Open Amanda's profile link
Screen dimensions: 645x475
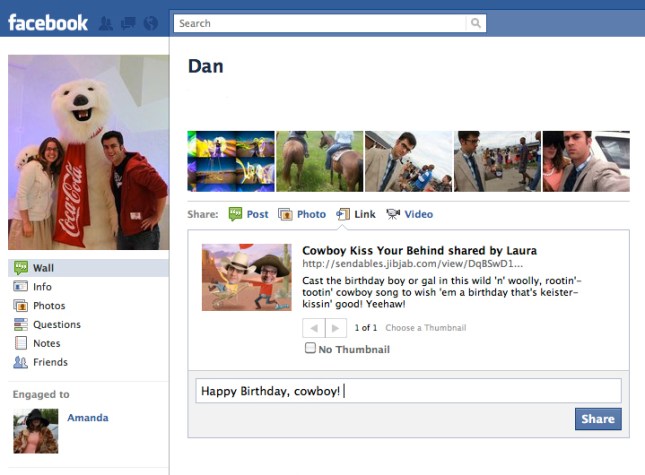[x=87, y=418]
